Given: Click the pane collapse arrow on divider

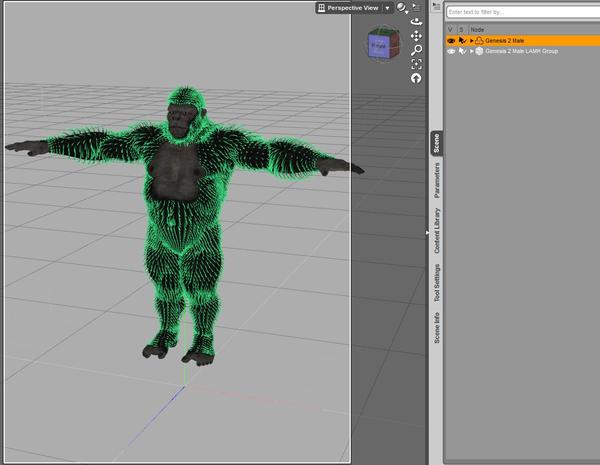Looking at the screenshot, I should point(427,232).
